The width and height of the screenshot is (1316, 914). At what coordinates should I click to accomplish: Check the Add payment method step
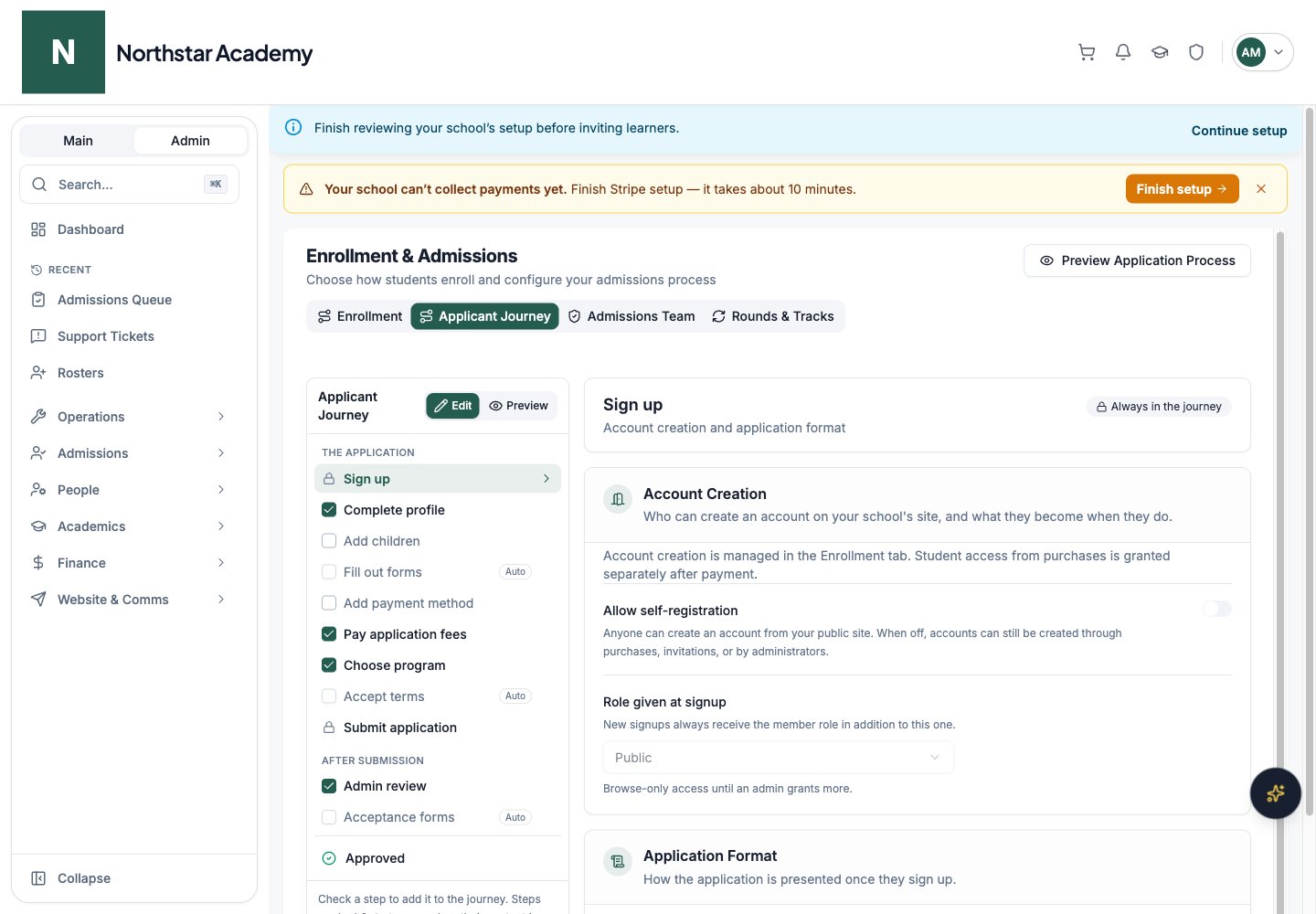(329, 603)
